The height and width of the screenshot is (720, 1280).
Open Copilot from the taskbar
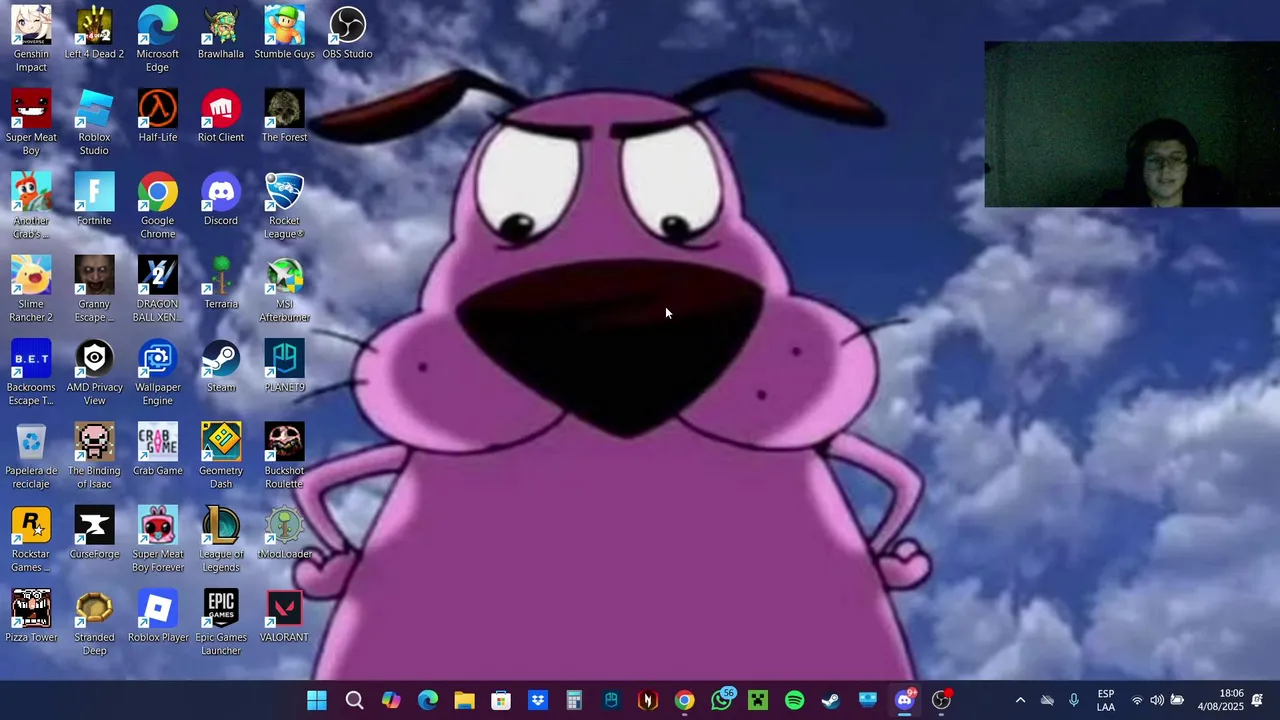click(391, 700)
